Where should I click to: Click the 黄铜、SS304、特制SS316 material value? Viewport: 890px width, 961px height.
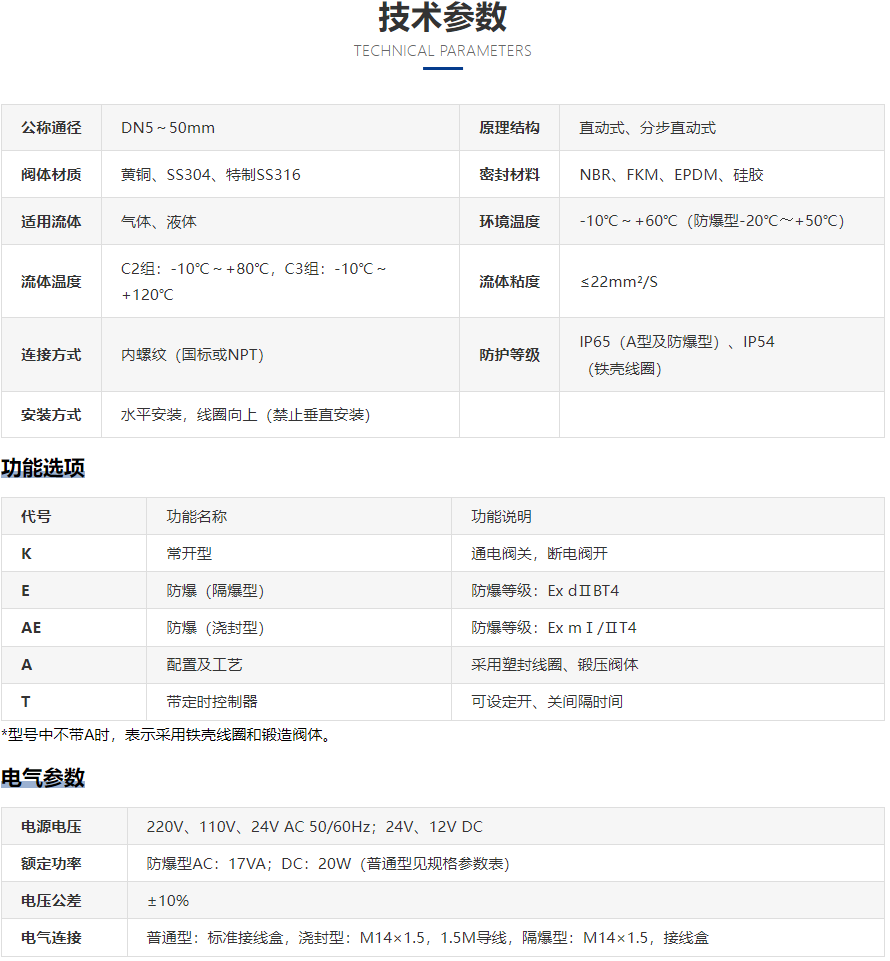click(x=211, y=175)
